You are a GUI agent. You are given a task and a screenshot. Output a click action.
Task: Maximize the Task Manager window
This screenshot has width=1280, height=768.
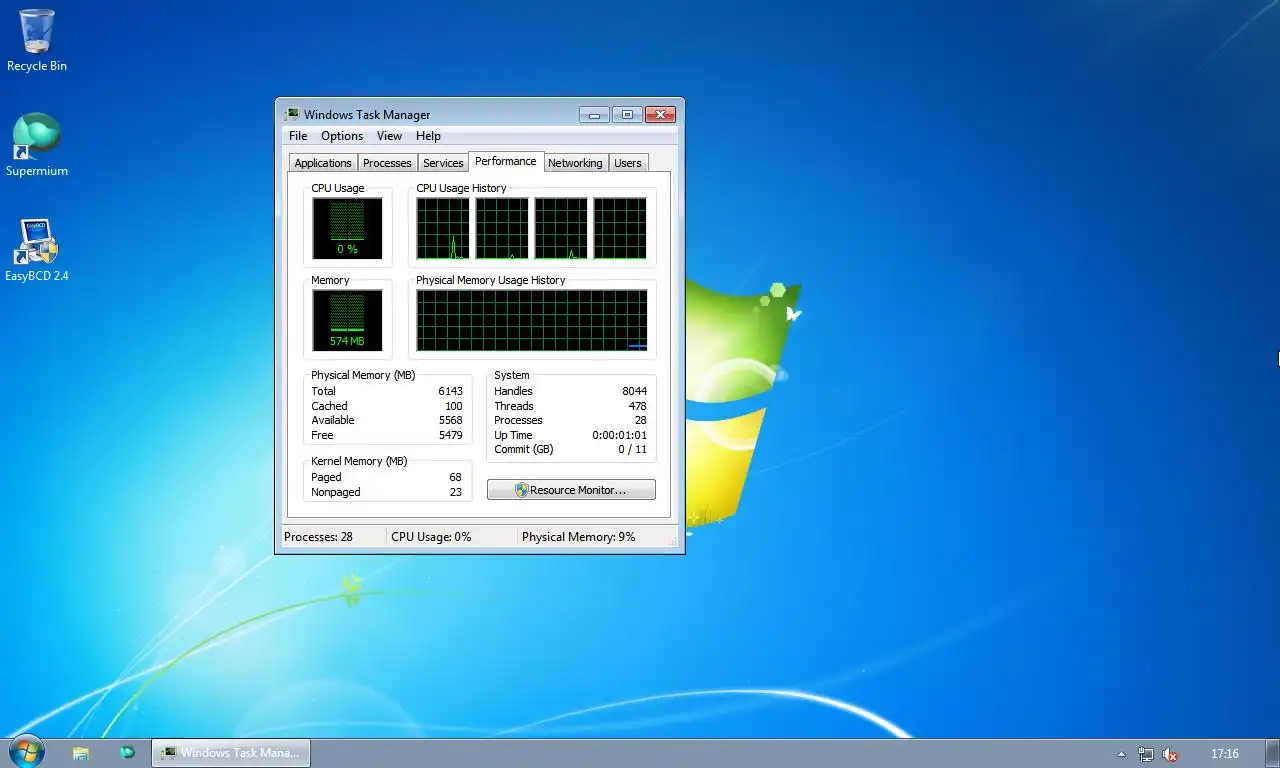[627, 114]
